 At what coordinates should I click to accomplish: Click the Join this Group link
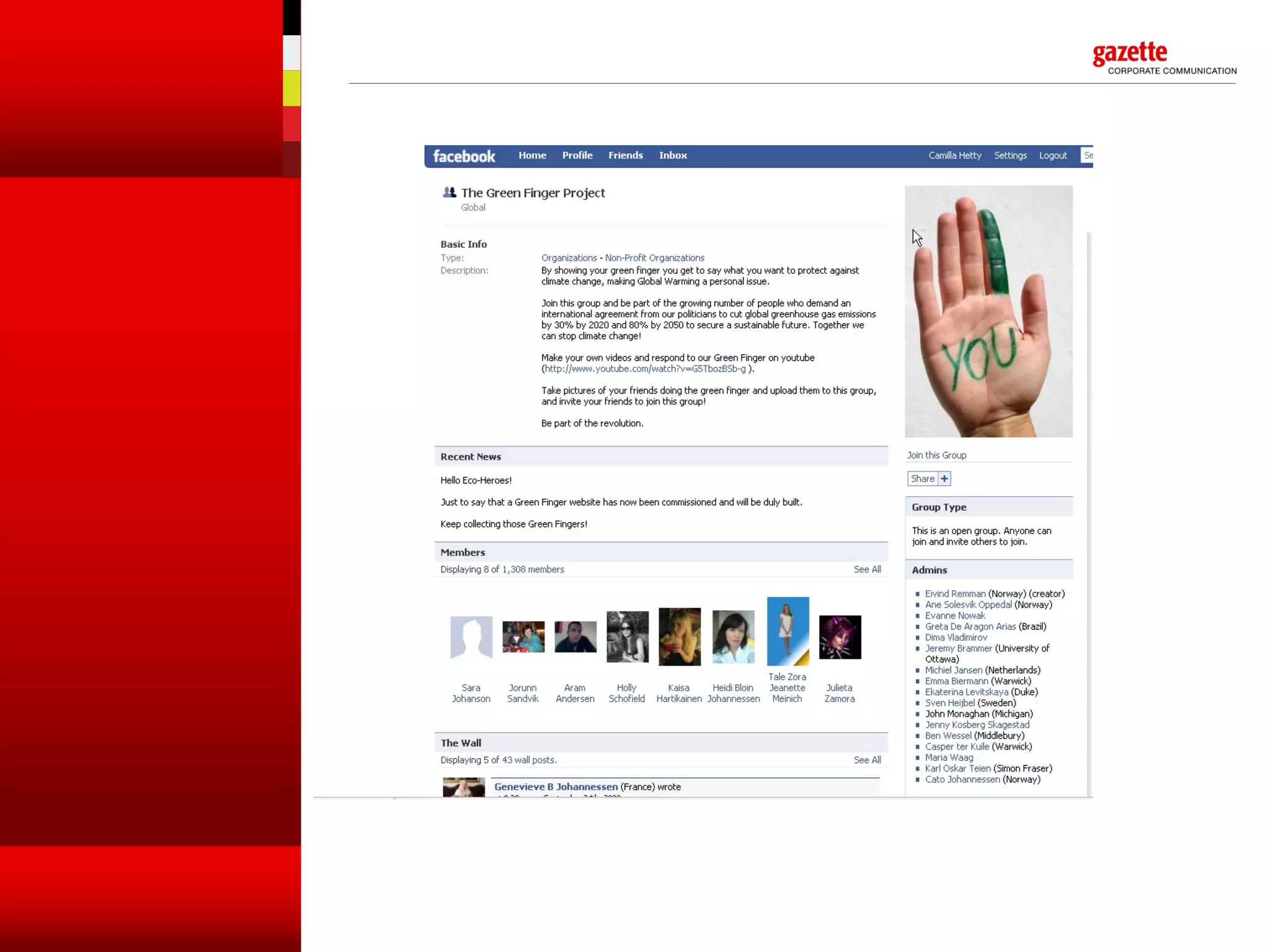tap(936, 455)
